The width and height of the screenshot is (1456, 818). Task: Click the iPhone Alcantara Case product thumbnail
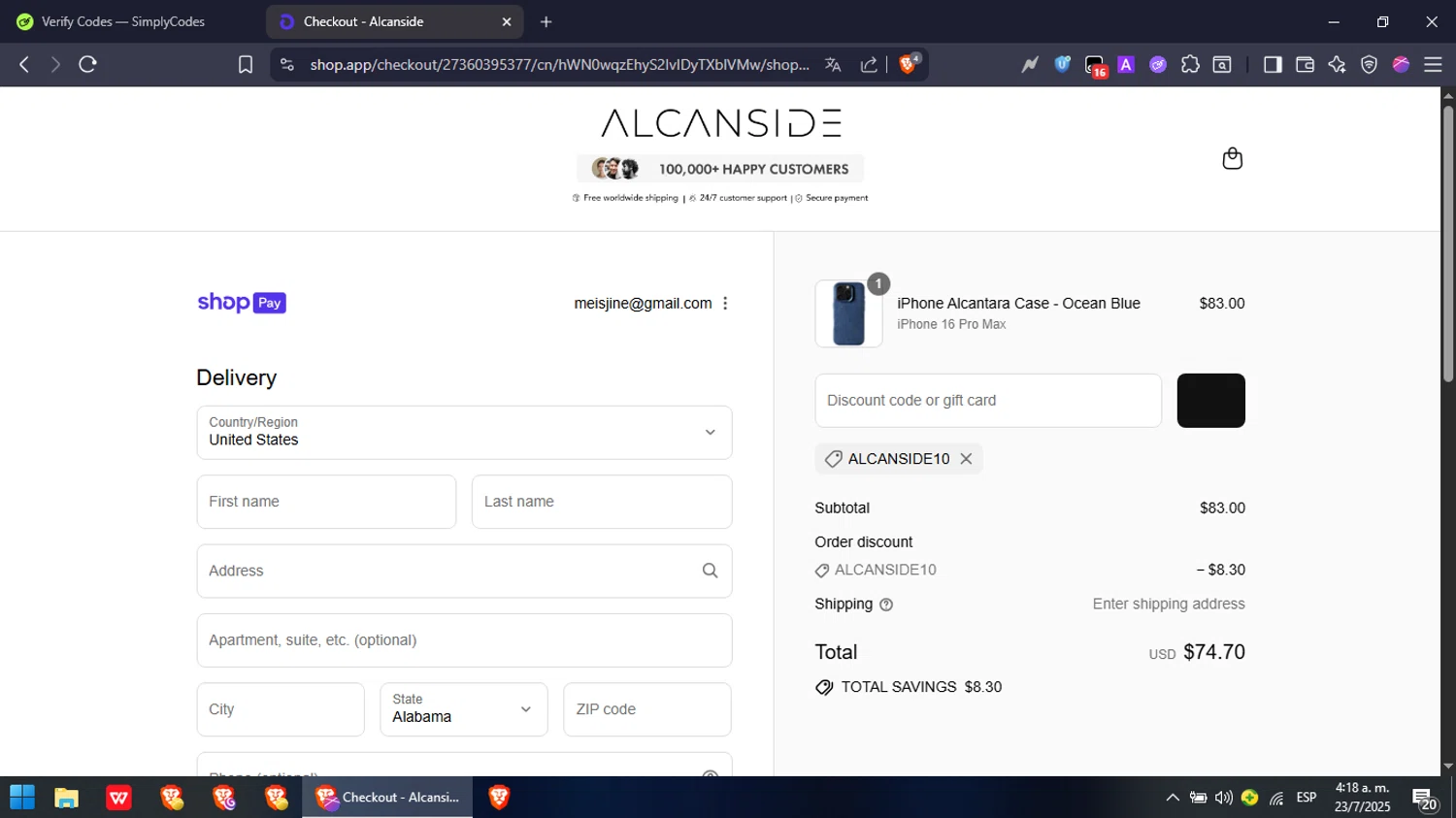click(x=848, y=313)
